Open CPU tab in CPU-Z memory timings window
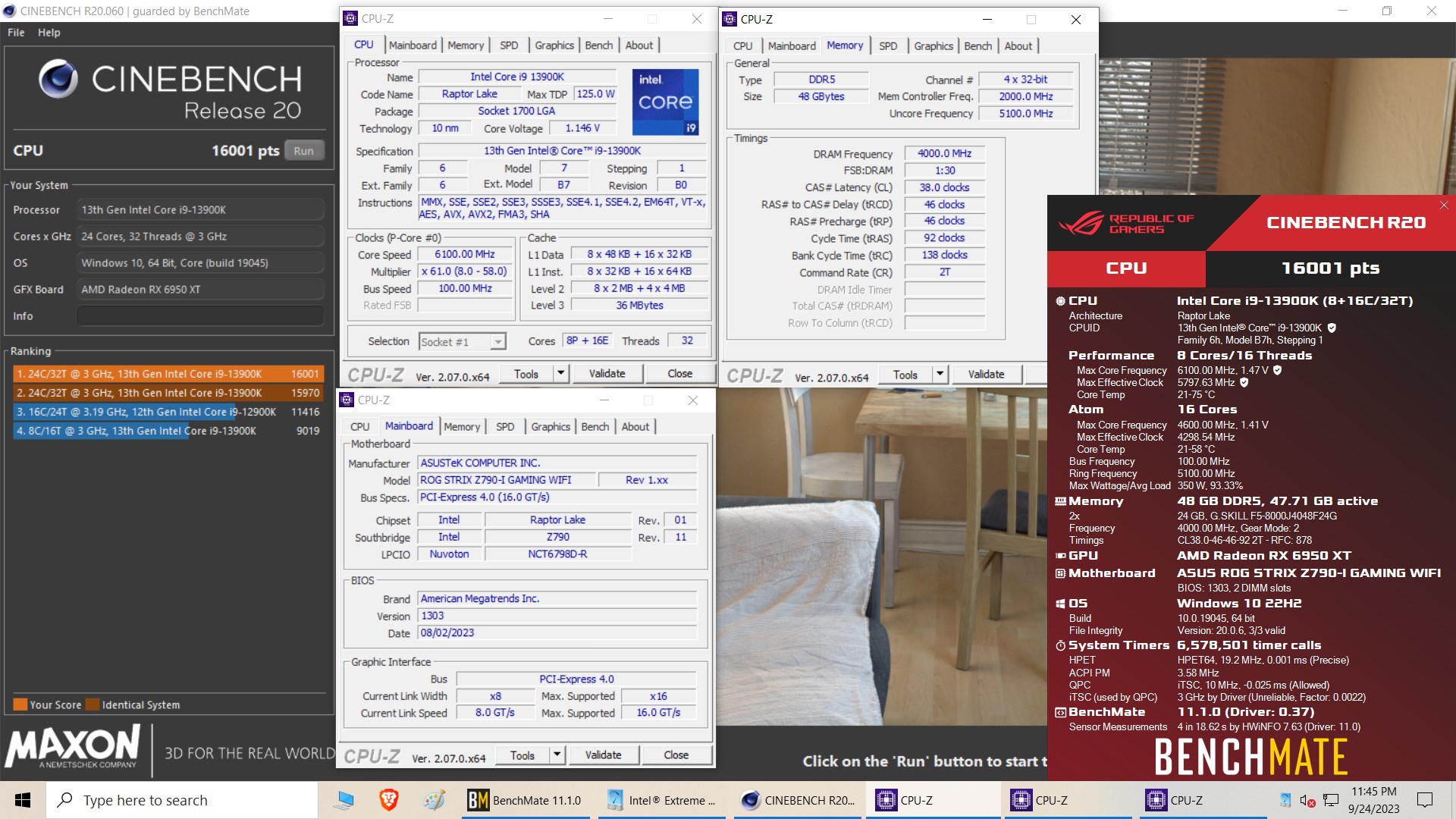 coord(743,46)
